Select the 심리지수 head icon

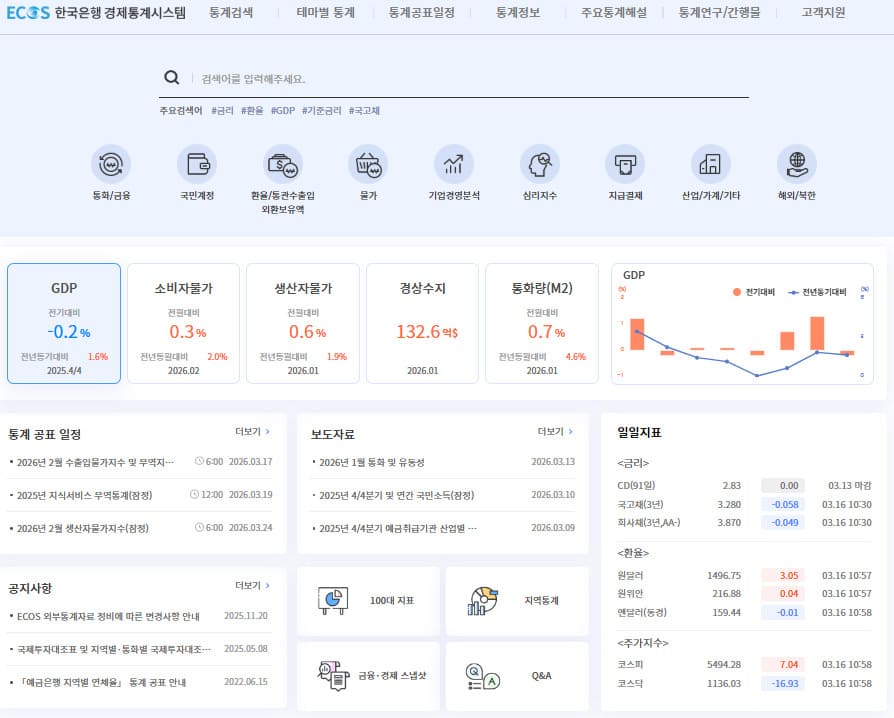click(x=539, y=163)
